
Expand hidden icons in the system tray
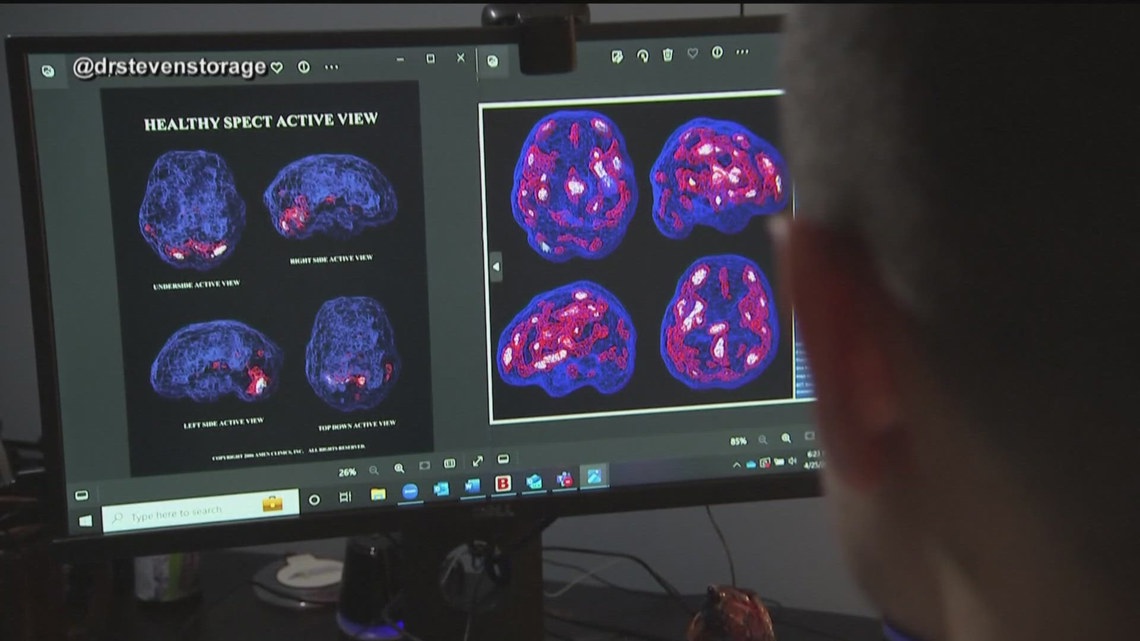coord(737,463)
